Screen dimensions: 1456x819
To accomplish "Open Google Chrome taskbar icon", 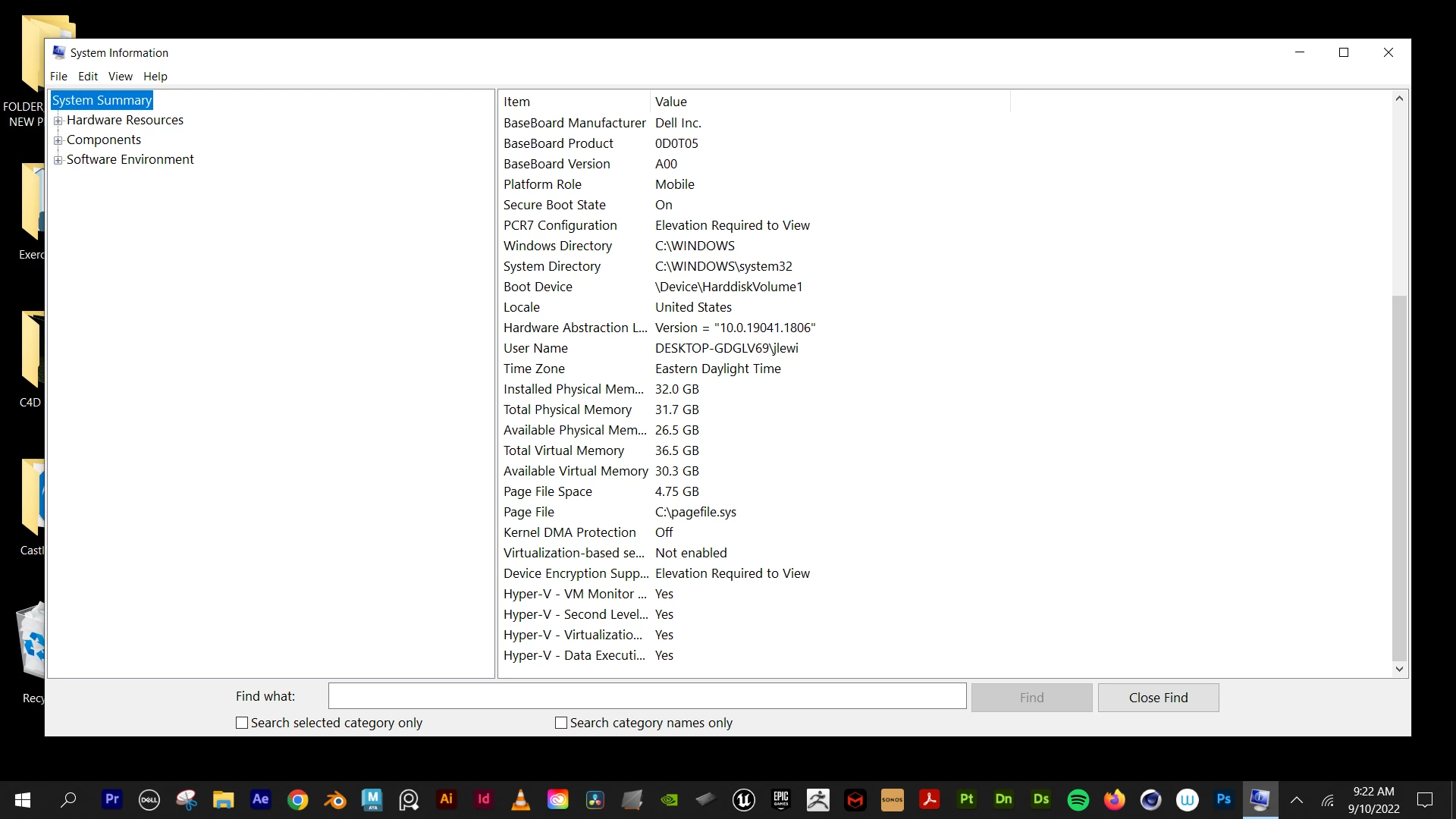I will (298, 800).
